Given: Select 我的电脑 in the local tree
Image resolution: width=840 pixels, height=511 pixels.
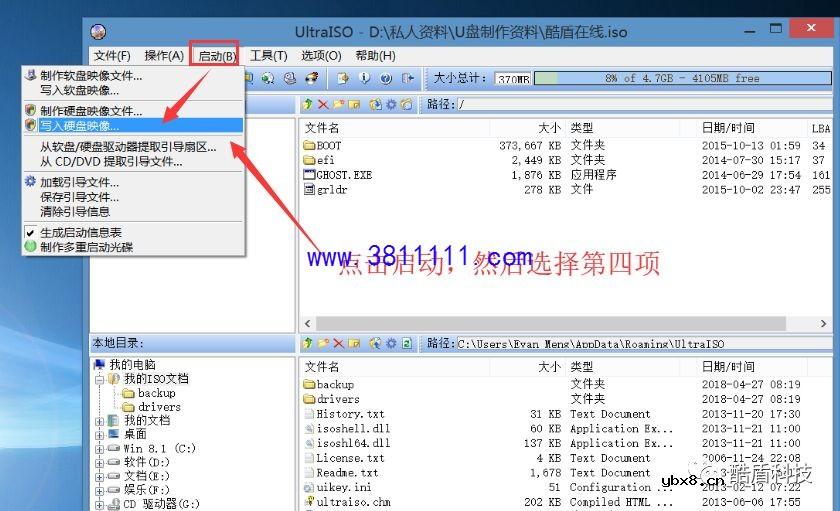Looking at the screenshot, I should coord(125,365).
